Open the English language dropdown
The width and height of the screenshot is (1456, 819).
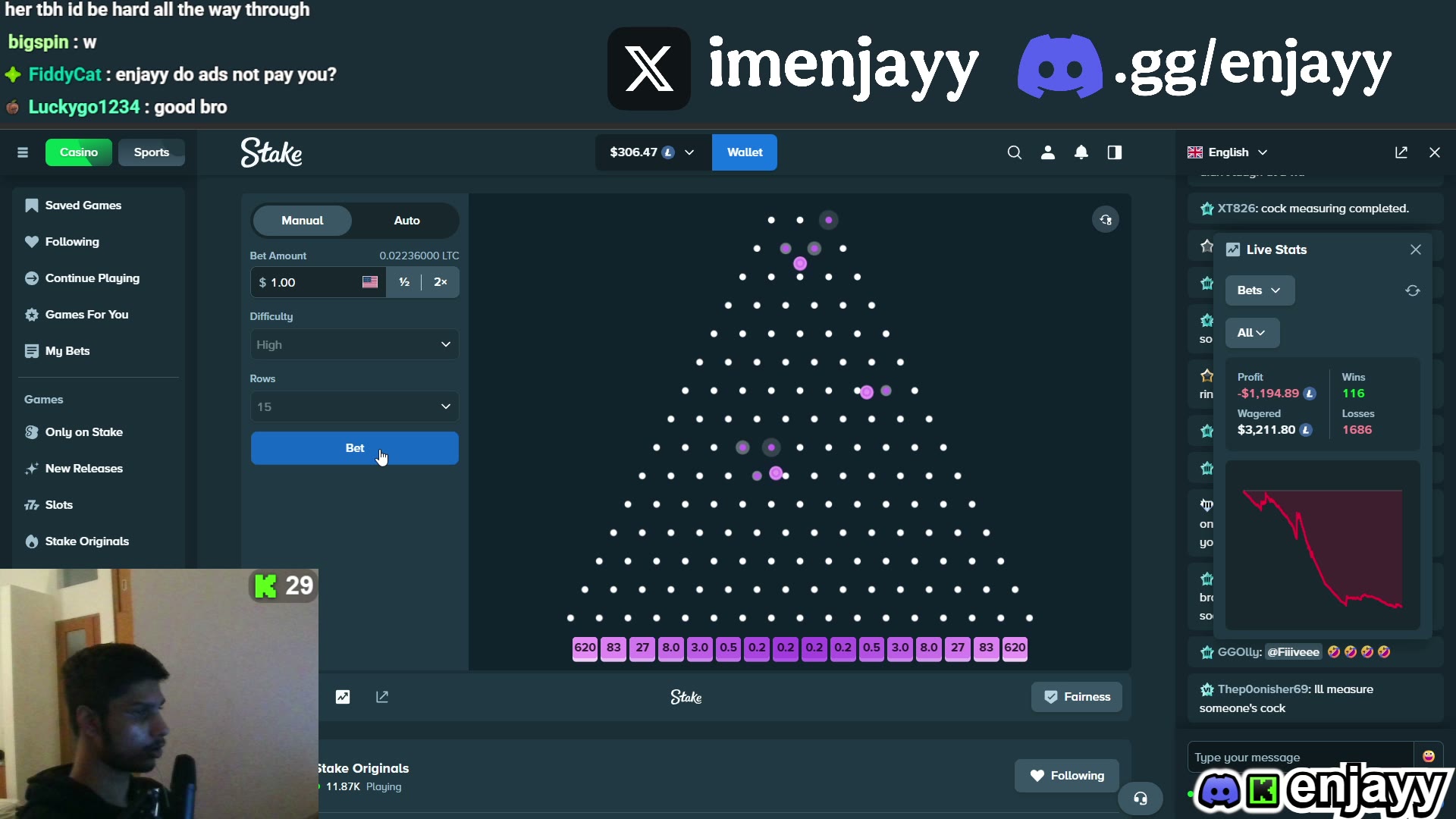pyautogui.click(x=1227, y=152)
